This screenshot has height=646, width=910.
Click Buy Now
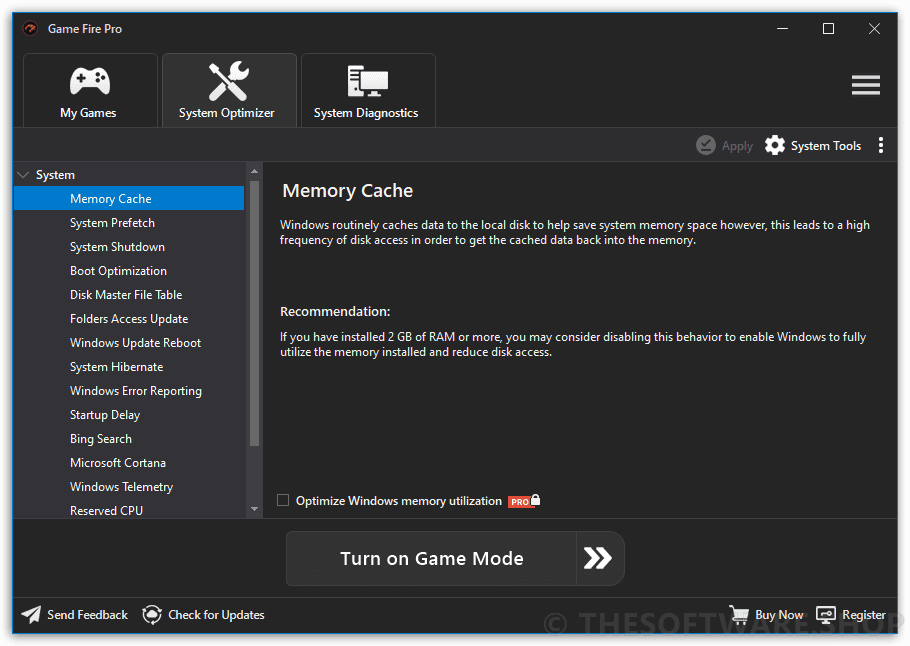click(x=767, y=615)
